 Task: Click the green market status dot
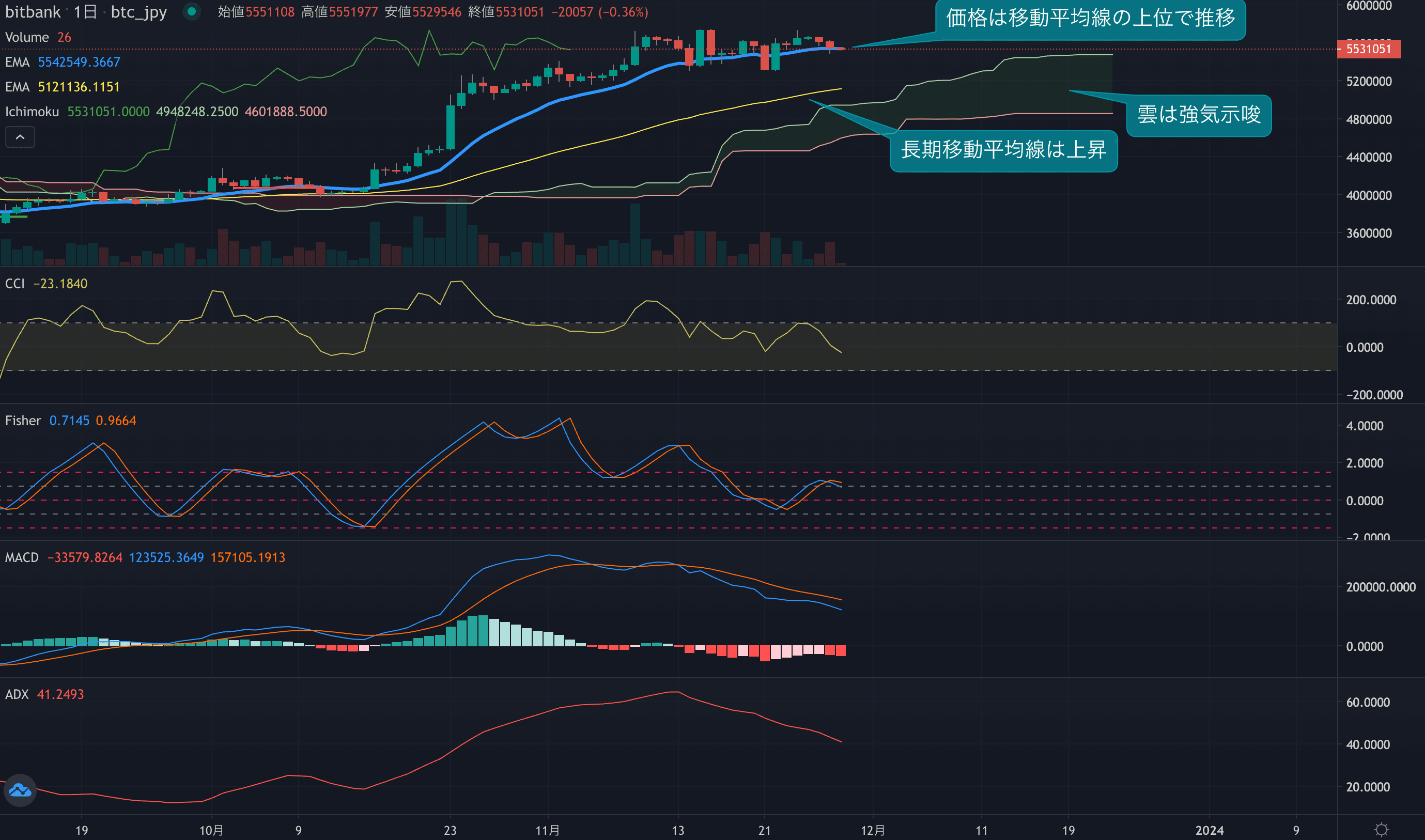click(x=192, y=11)
